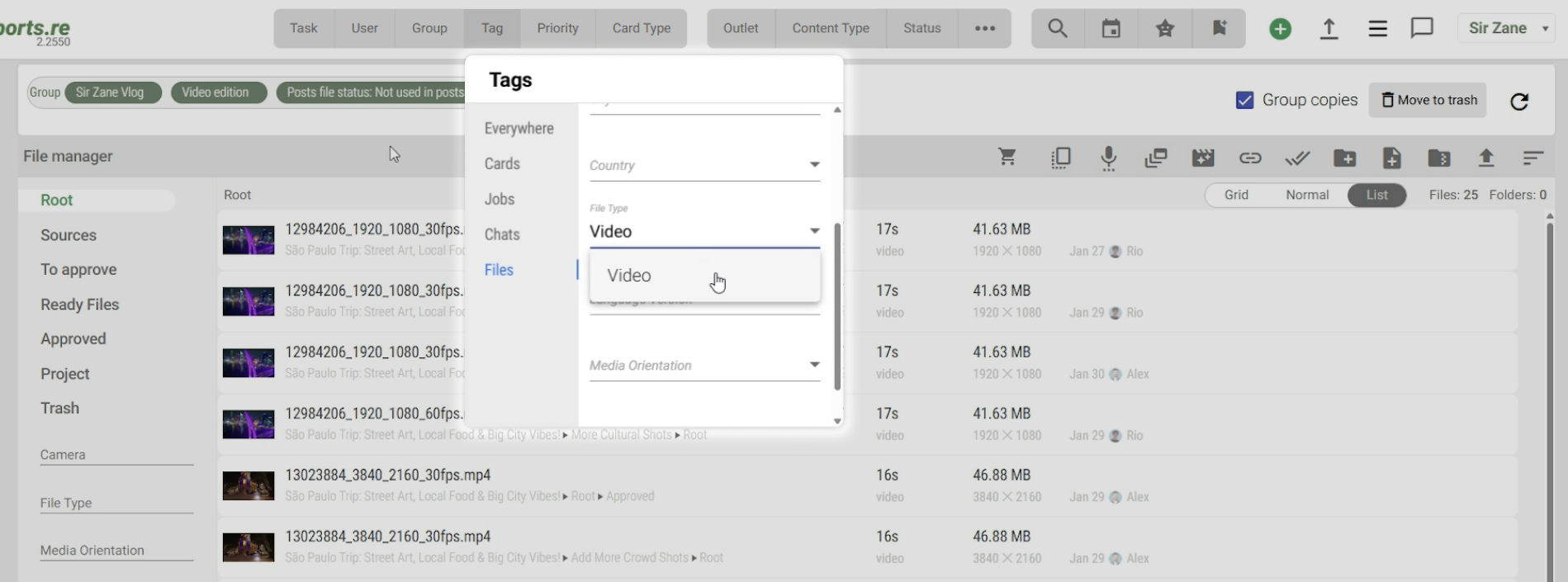Click the link chain icon

(1249, 157)
